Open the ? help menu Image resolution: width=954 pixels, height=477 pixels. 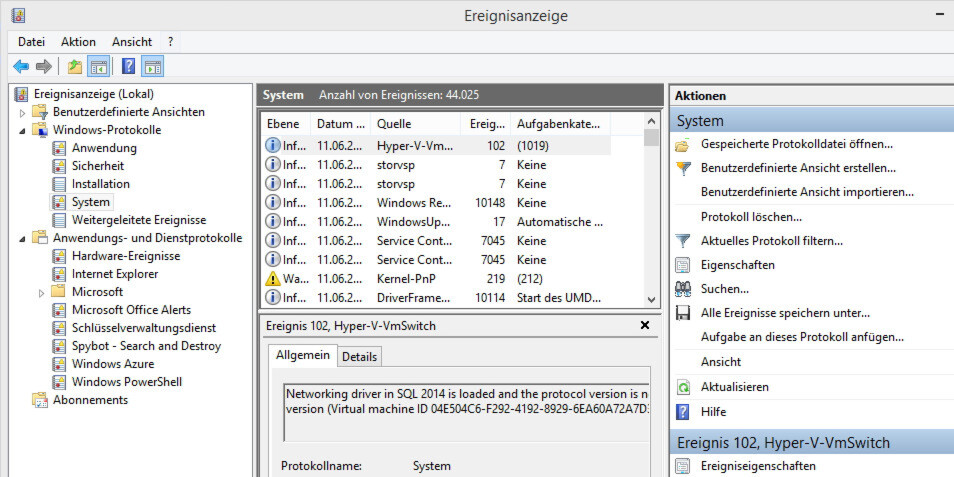pos(170,42)
